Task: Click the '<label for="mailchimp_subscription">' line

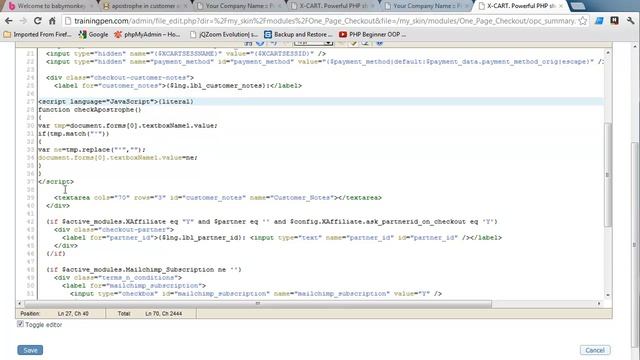Action: [134, 286]
